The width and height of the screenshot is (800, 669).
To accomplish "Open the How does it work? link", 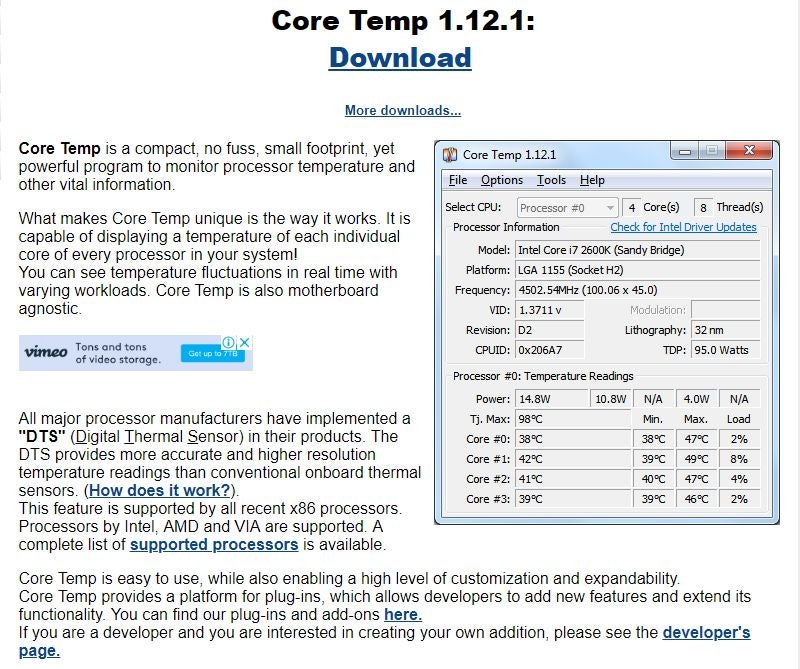I will pyautogui.click(x=160, y=490).
